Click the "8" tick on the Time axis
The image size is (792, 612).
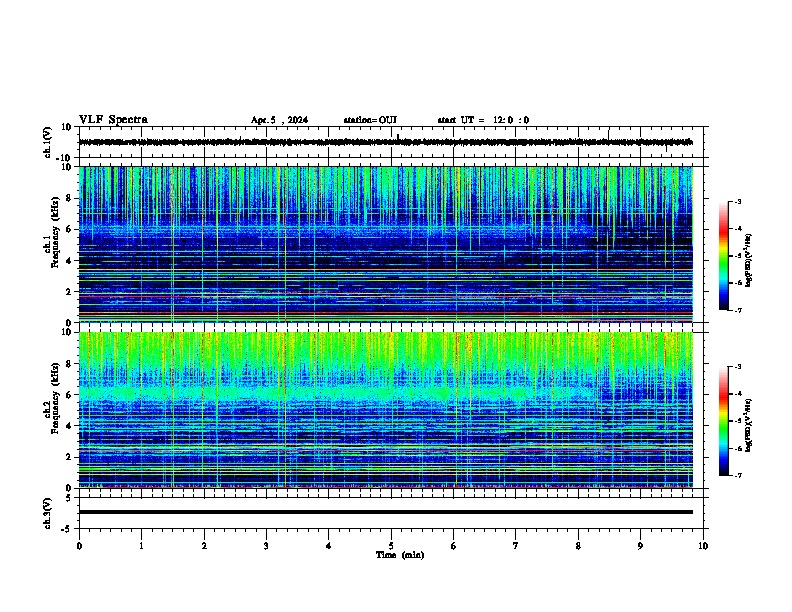[578, 546]
